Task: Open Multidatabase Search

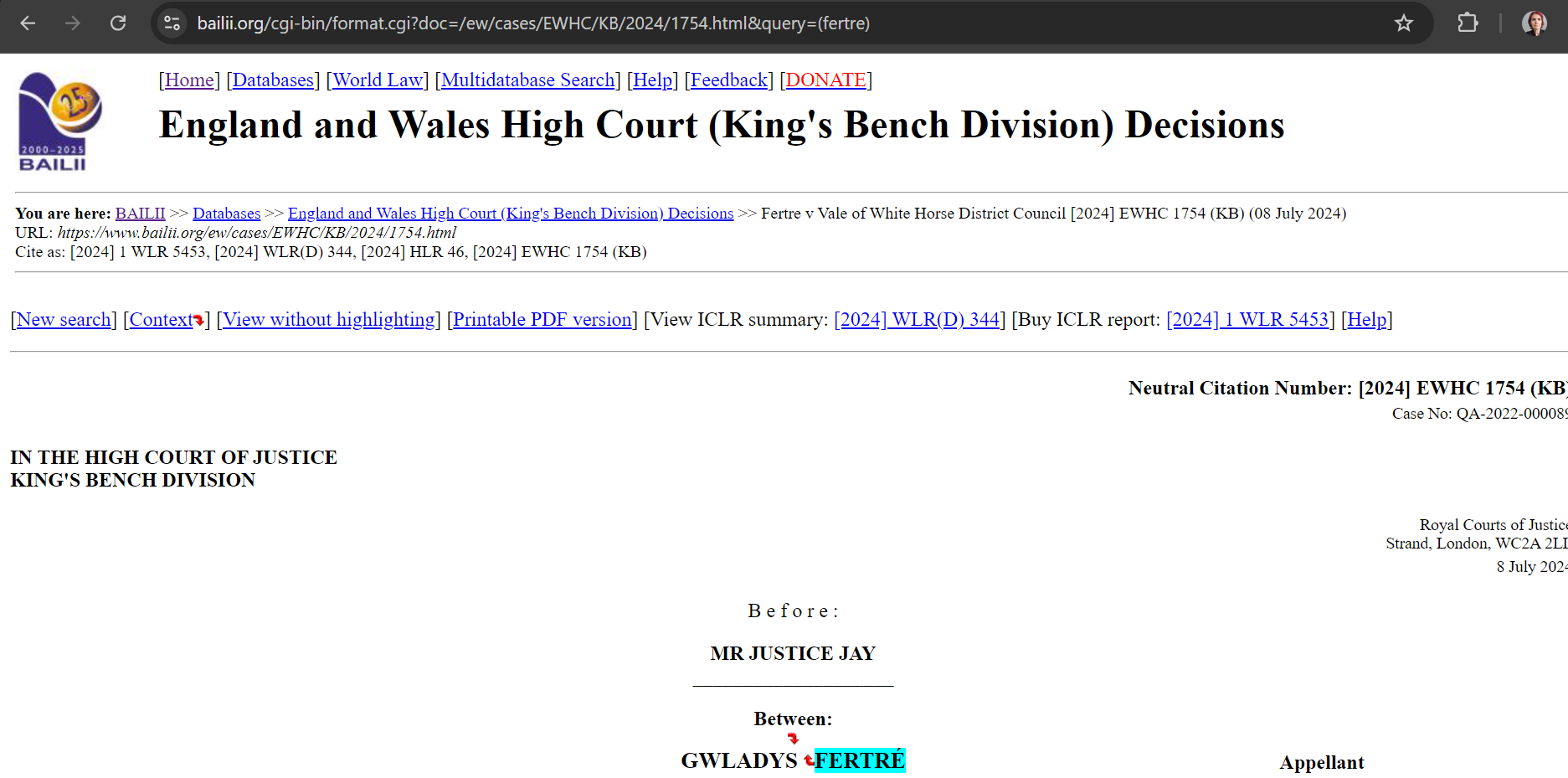Action: 527,80
